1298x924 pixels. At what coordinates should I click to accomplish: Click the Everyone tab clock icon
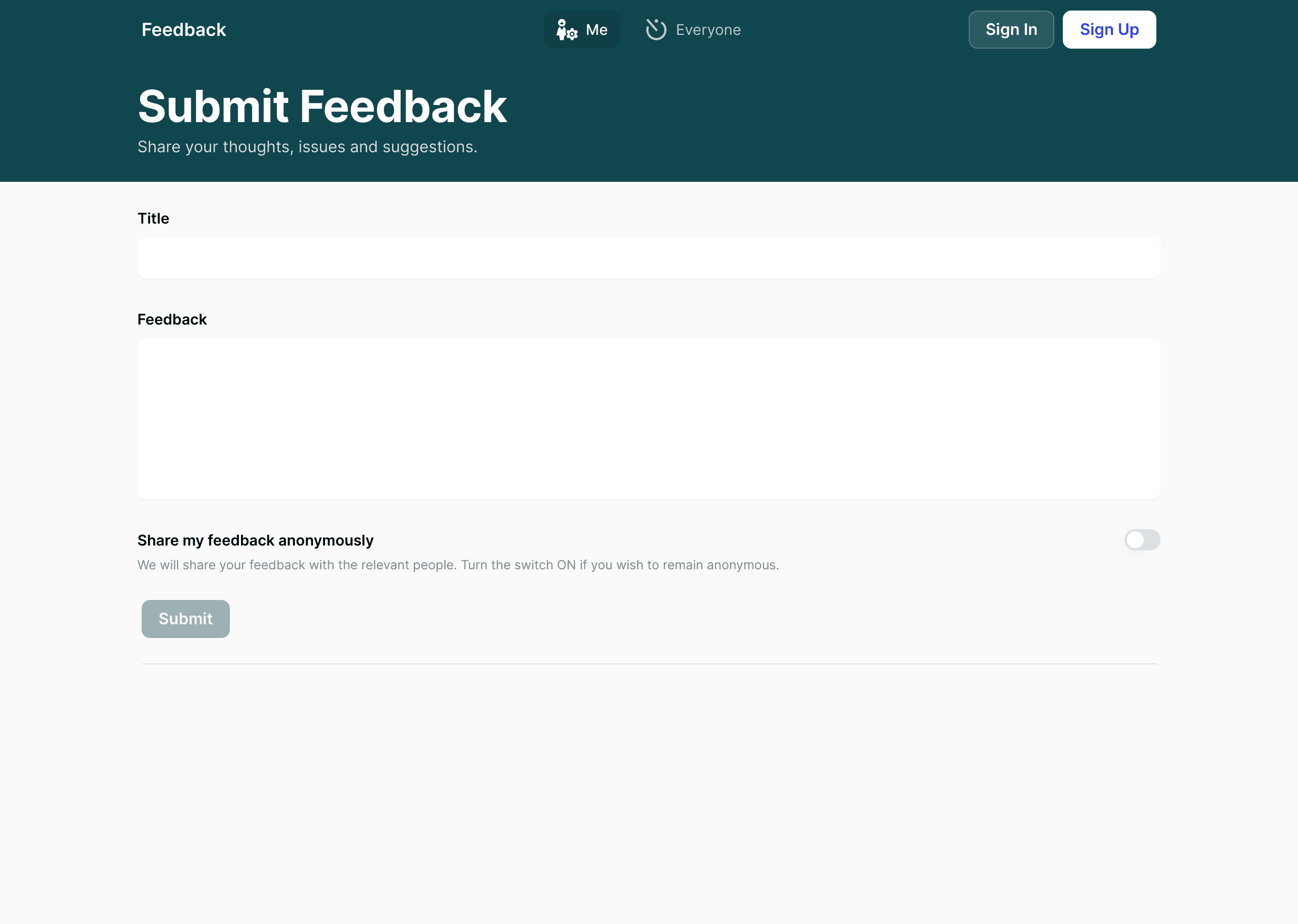(x=656, y=30)
